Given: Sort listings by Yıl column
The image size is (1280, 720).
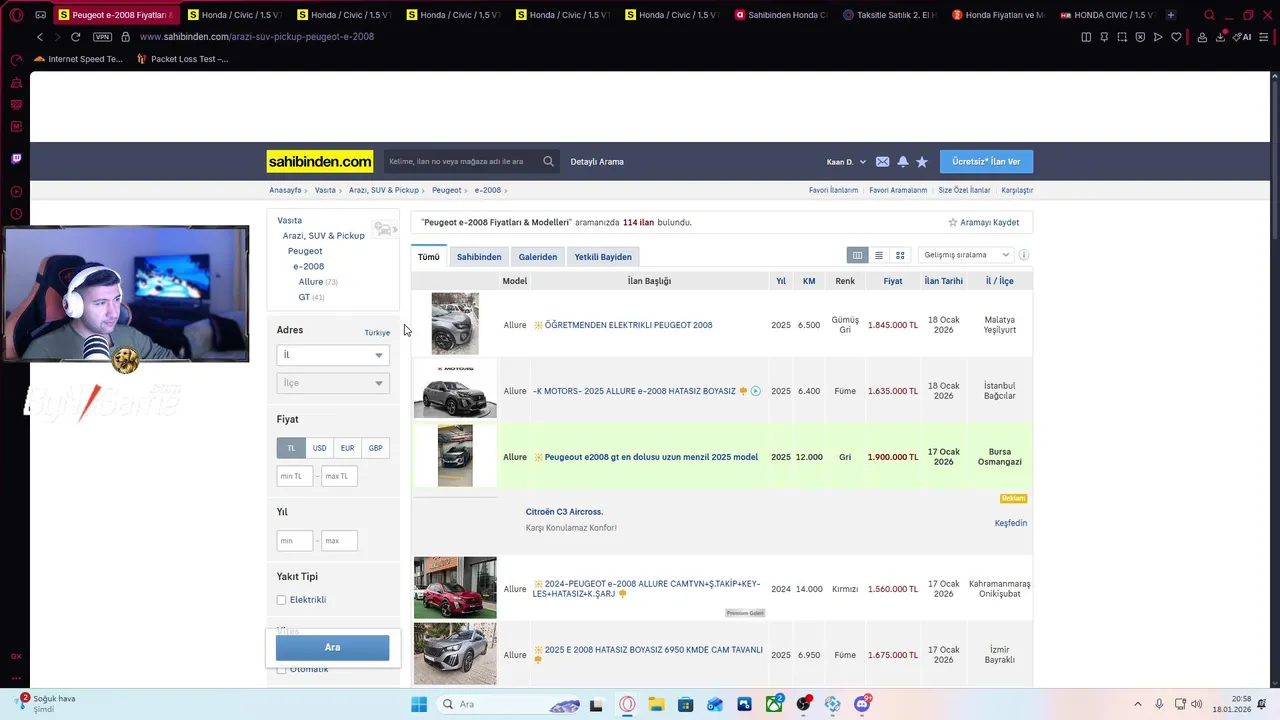Looking at the screenshot, I should (781, 281).
